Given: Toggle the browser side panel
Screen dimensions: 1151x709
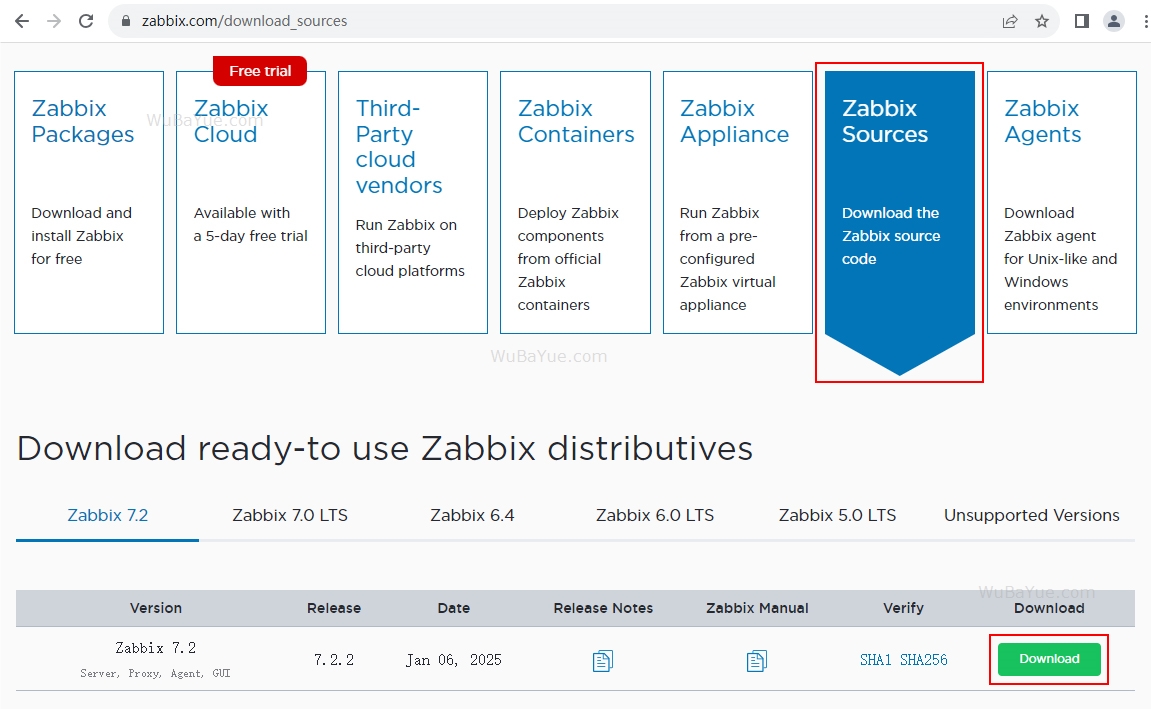Looking at the screenshot, I should [1081, 21].
